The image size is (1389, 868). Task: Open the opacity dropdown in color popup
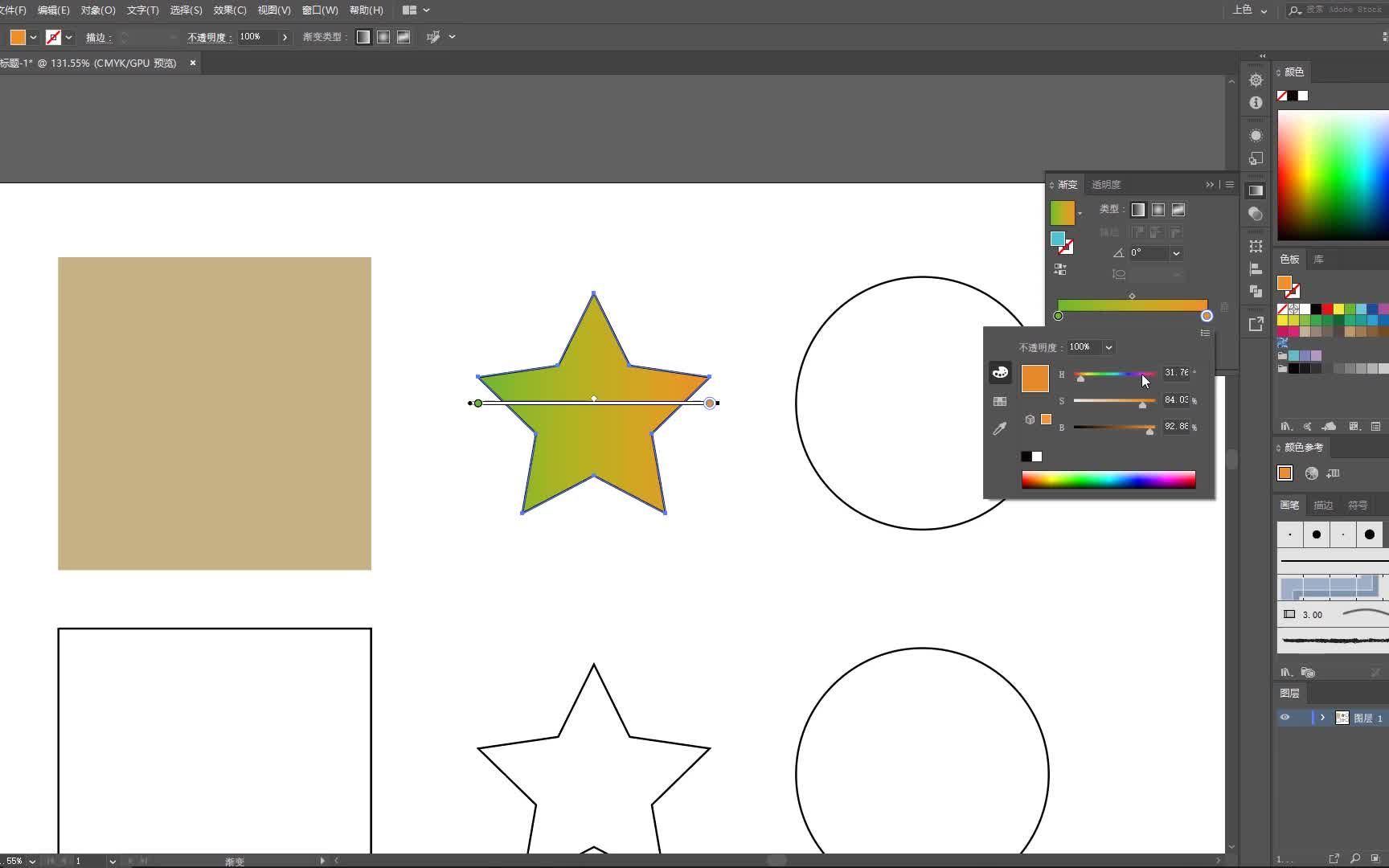pos(1108,347)
